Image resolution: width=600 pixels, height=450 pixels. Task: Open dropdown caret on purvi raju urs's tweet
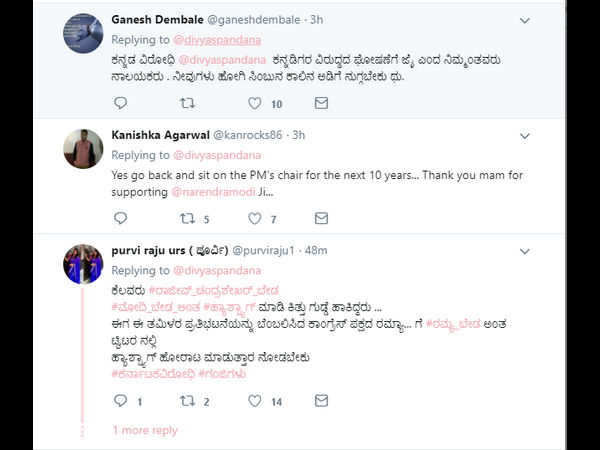[x=525, y=251]
